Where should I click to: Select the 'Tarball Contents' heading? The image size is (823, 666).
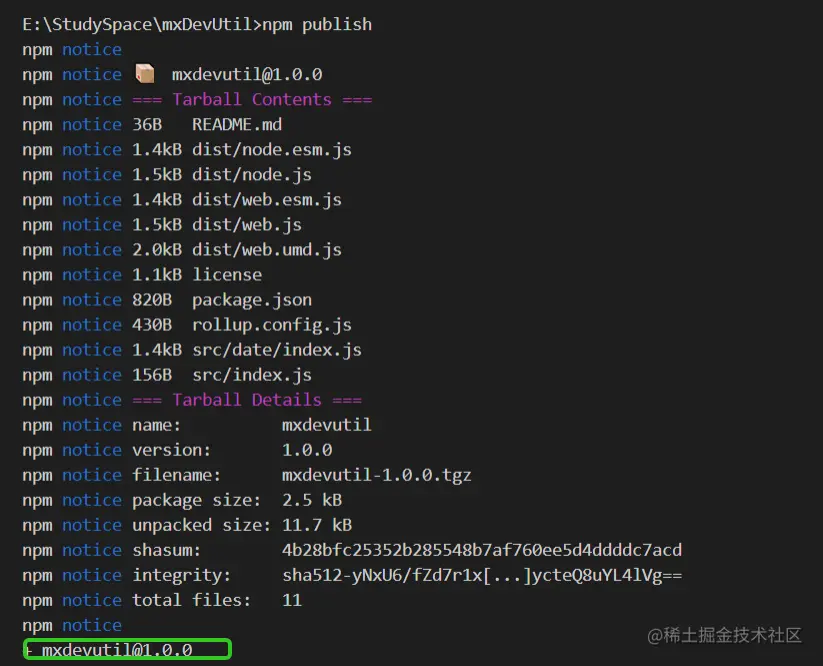[x=252, y=100]
